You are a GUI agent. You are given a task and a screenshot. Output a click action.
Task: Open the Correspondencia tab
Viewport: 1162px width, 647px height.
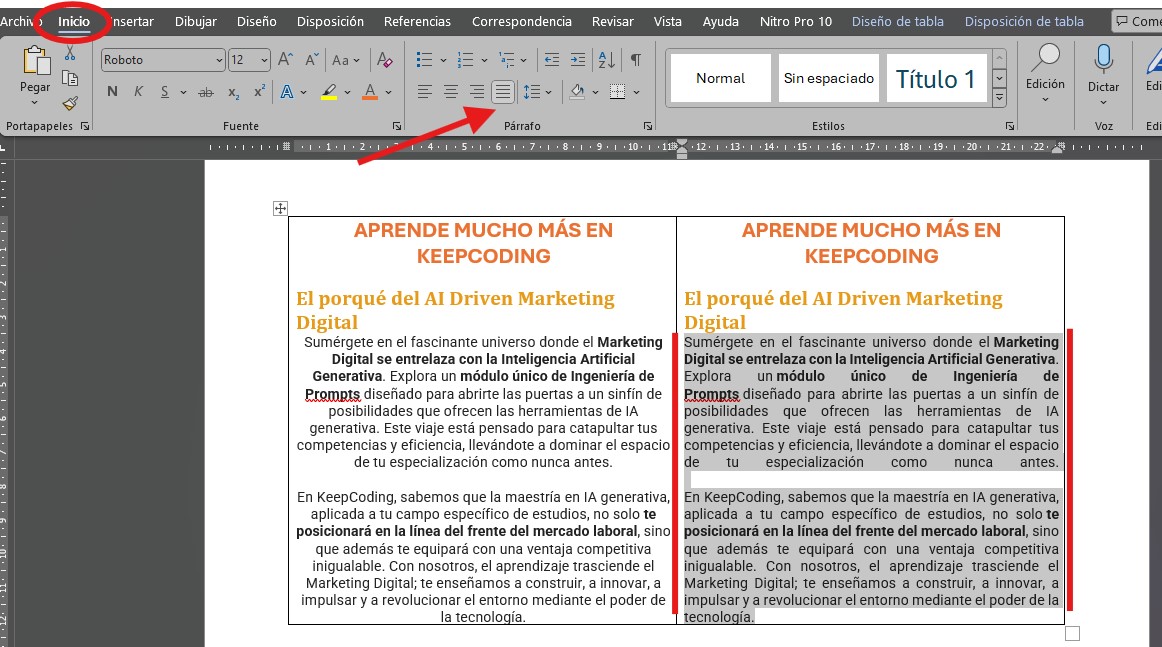point(522,21)
